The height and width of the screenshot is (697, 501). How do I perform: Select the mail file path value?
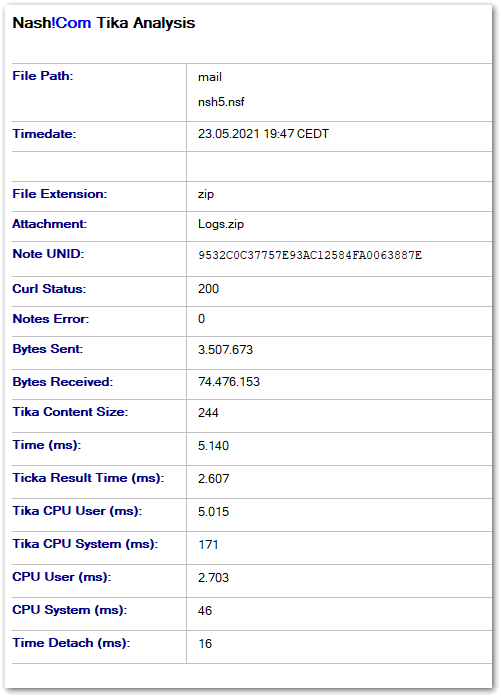[210, 77]
